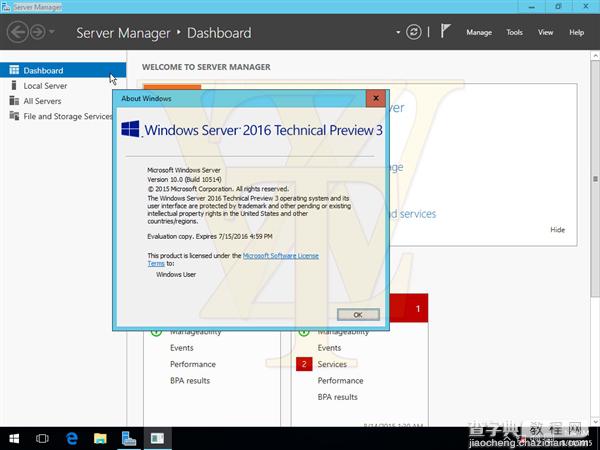
Task: Click the red tile header count 1
Action: 418,308
